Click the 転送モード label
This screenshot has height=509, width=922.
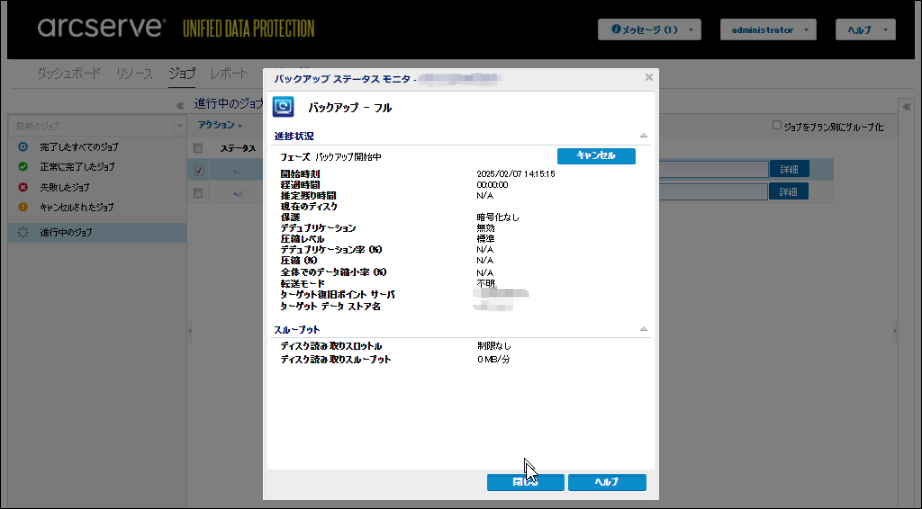tap(302, 283)
